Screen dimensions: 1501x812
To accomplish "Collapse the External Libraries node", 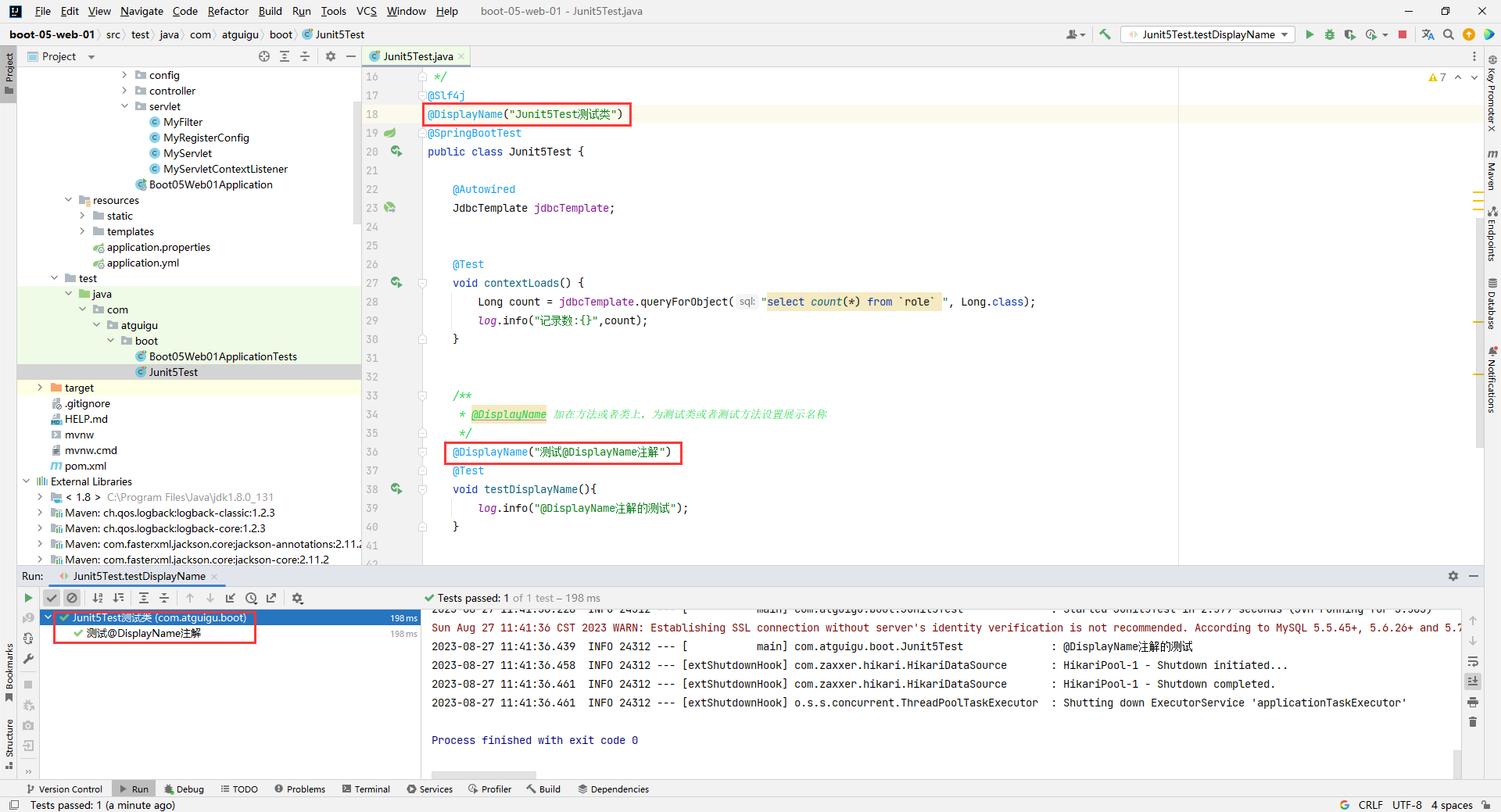I will [27, 481].
